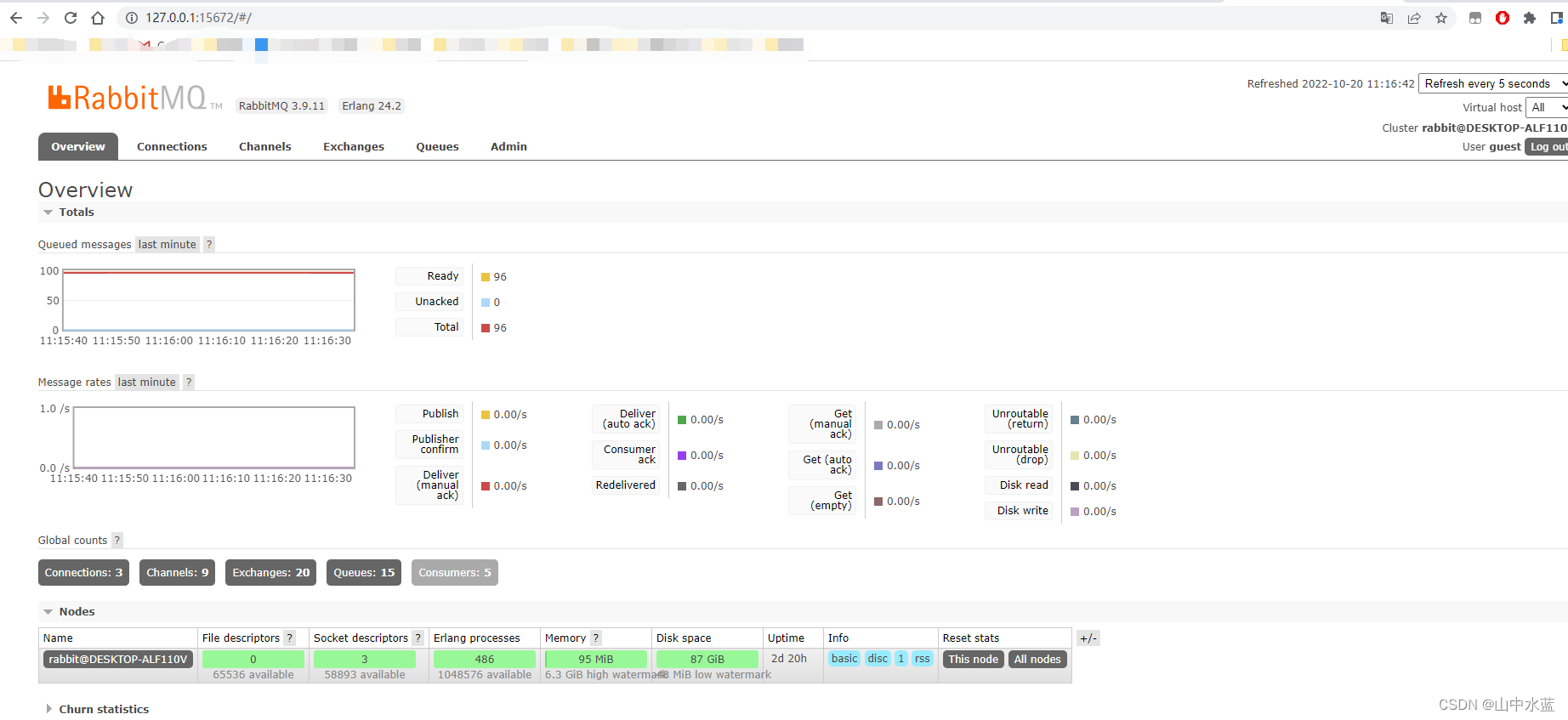This screenshot has height=720, width=1568.
Task: Click the RabbitMQ logo
Action: click(134, 98)
